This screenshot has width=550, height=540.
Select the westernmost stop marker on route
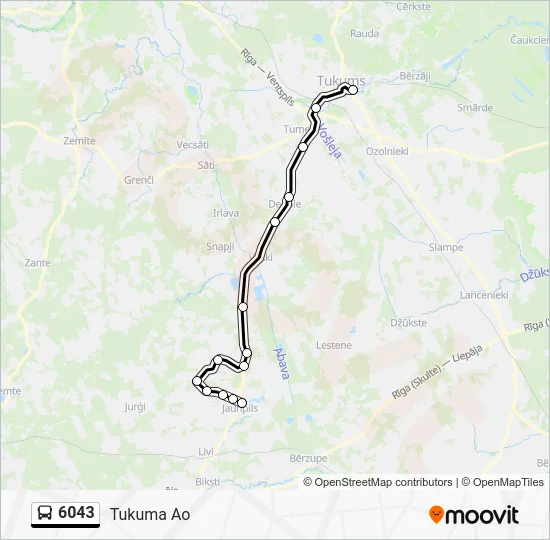(197, 381)
